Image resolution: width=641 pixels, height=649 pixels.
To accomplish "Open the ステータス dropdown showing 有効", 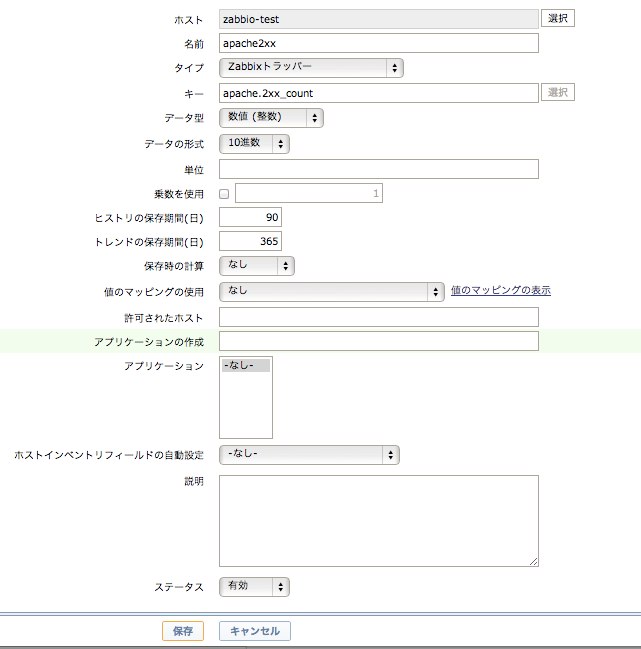I will (x=254, y=587).
